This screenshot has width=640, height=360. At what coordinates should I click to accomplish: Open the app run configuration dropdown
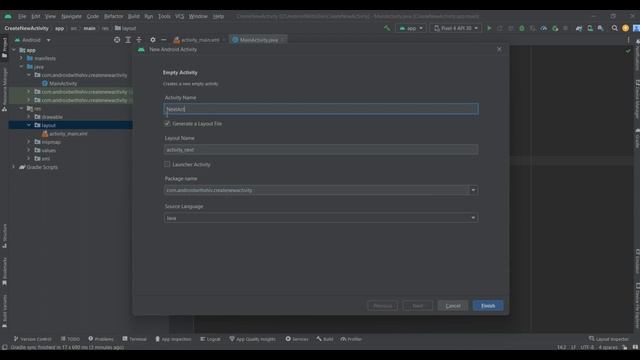pyautogui.click(x=411, y=28)
